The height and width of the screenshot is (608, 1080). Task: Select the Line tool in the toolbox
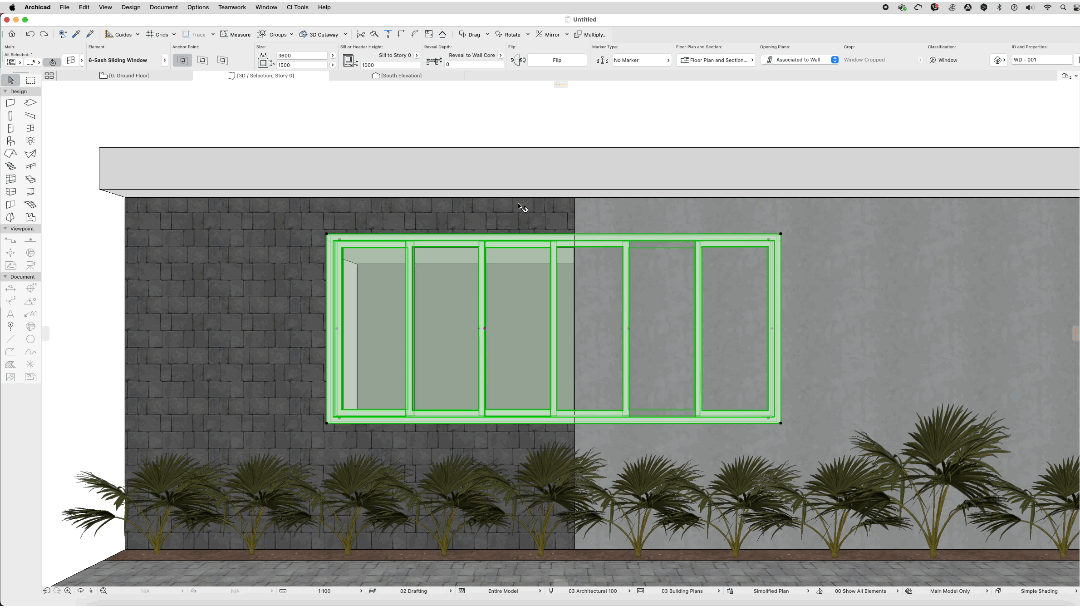(x=10, y=339)
